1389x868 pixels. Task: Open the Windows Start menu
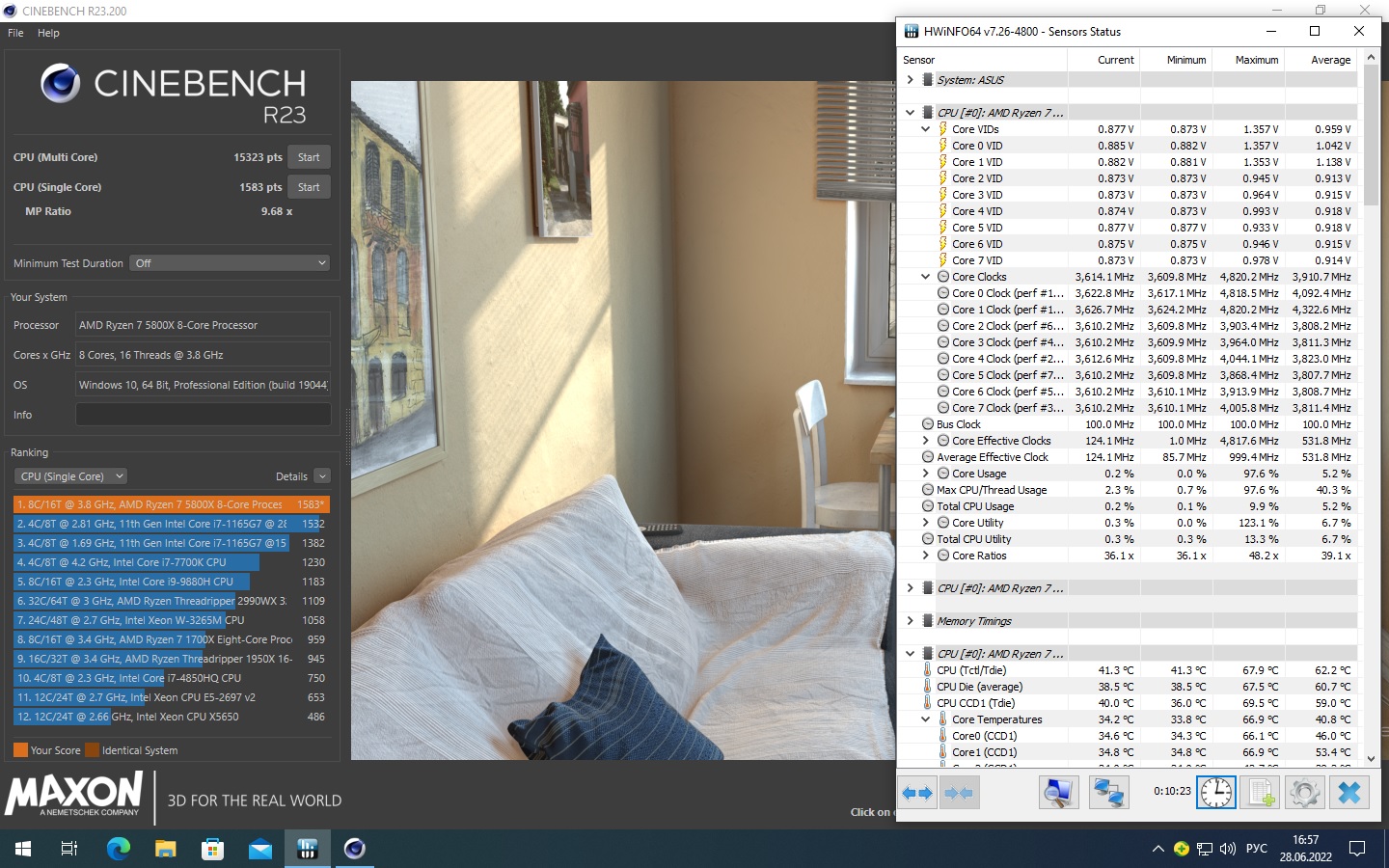coord(23,849)
